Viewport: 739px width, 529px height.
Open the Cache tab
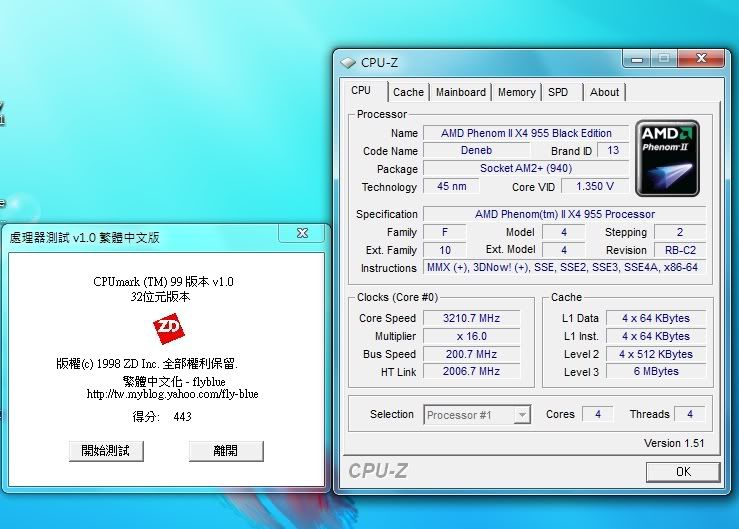pos(408,92)
